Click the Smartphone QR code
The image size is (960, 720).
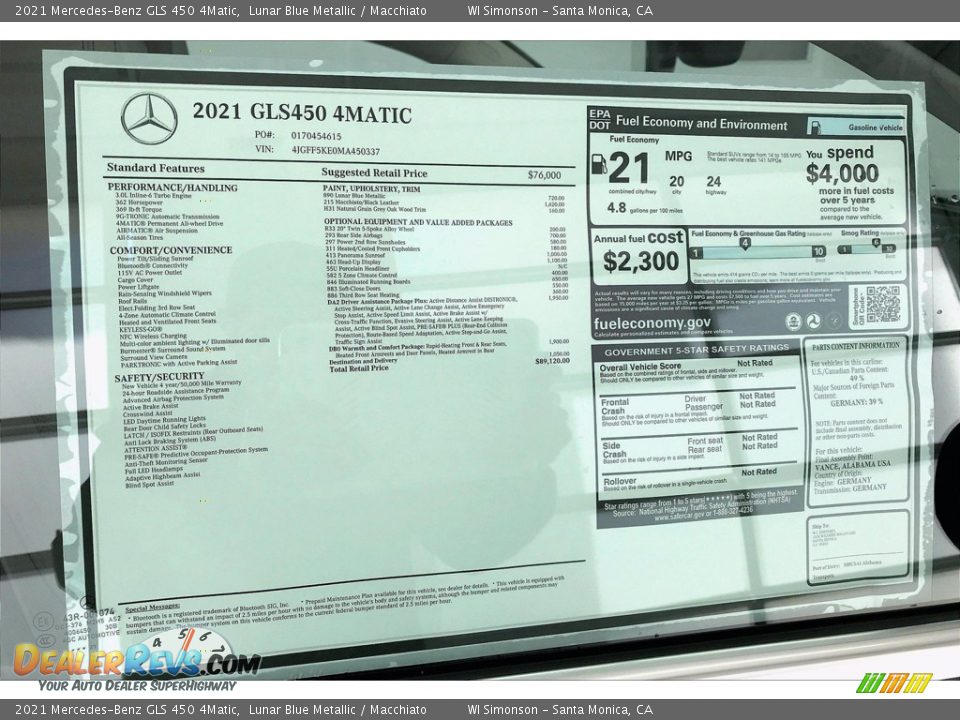[x=883, y=304]
